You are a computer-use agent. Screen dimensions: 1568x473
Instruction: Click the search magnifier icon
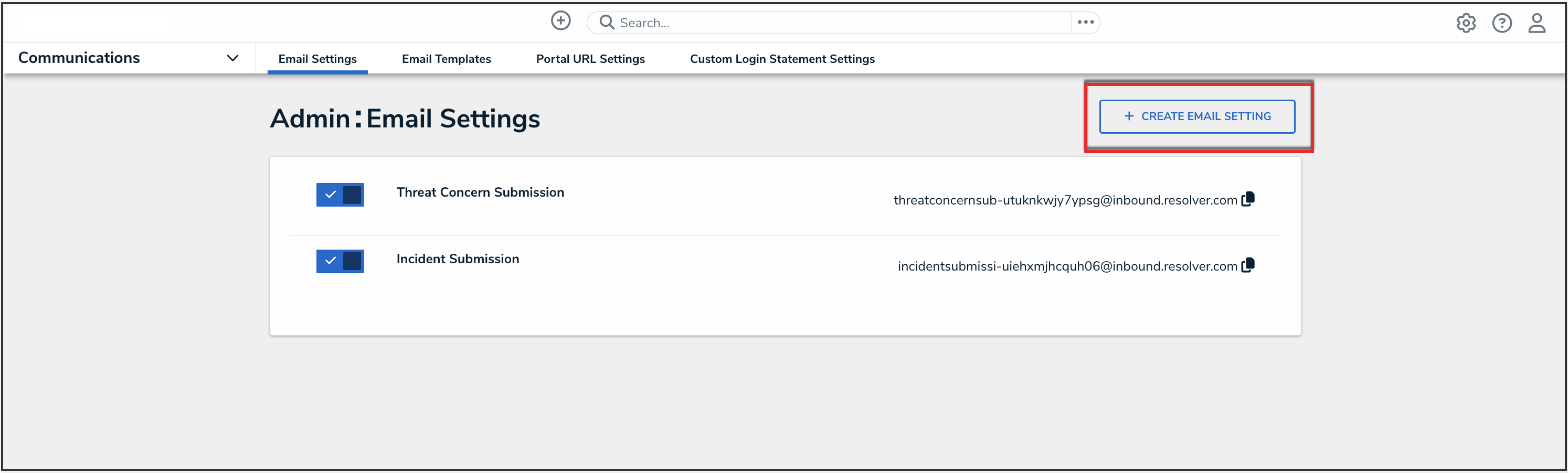pos(606,23)
